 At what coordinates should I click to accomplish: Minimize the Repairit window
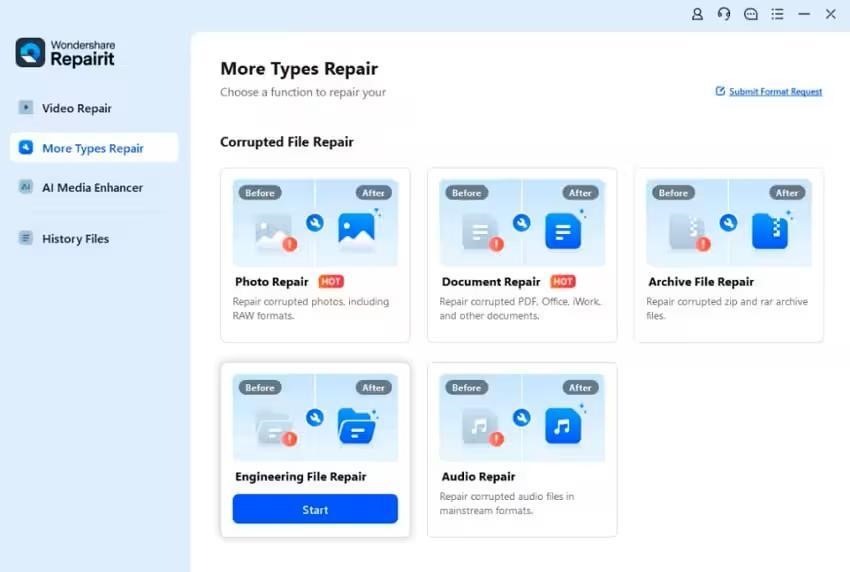click(804, 14)
